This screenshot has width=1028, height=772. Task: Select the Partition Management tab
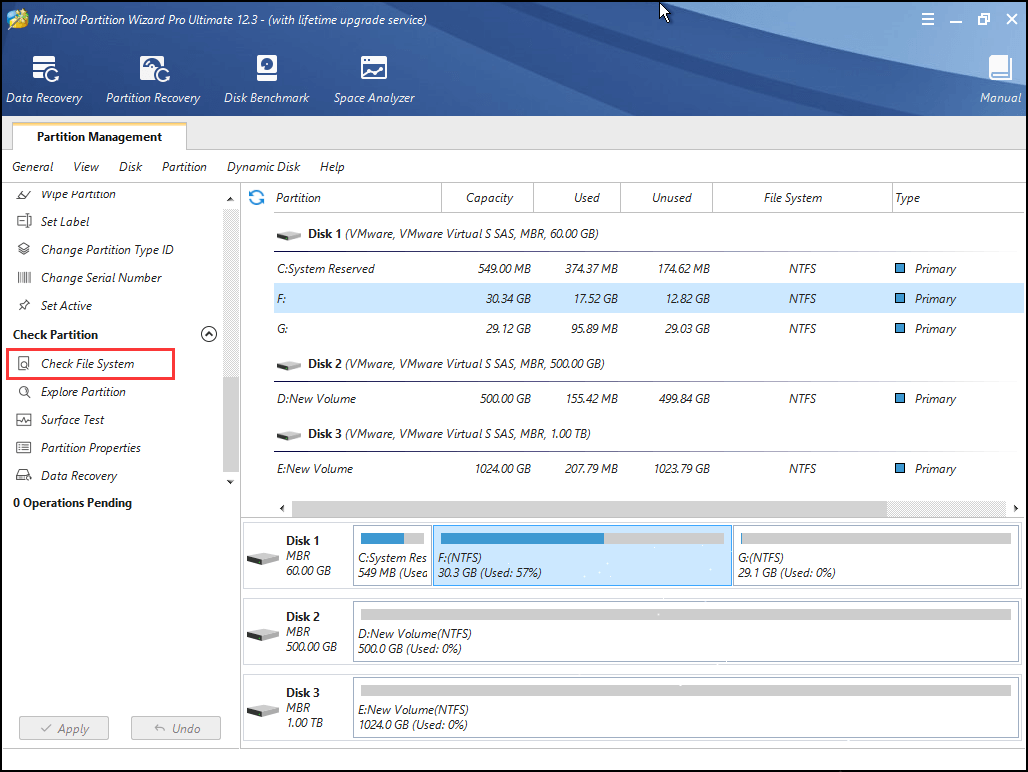[x=99, y=136]
